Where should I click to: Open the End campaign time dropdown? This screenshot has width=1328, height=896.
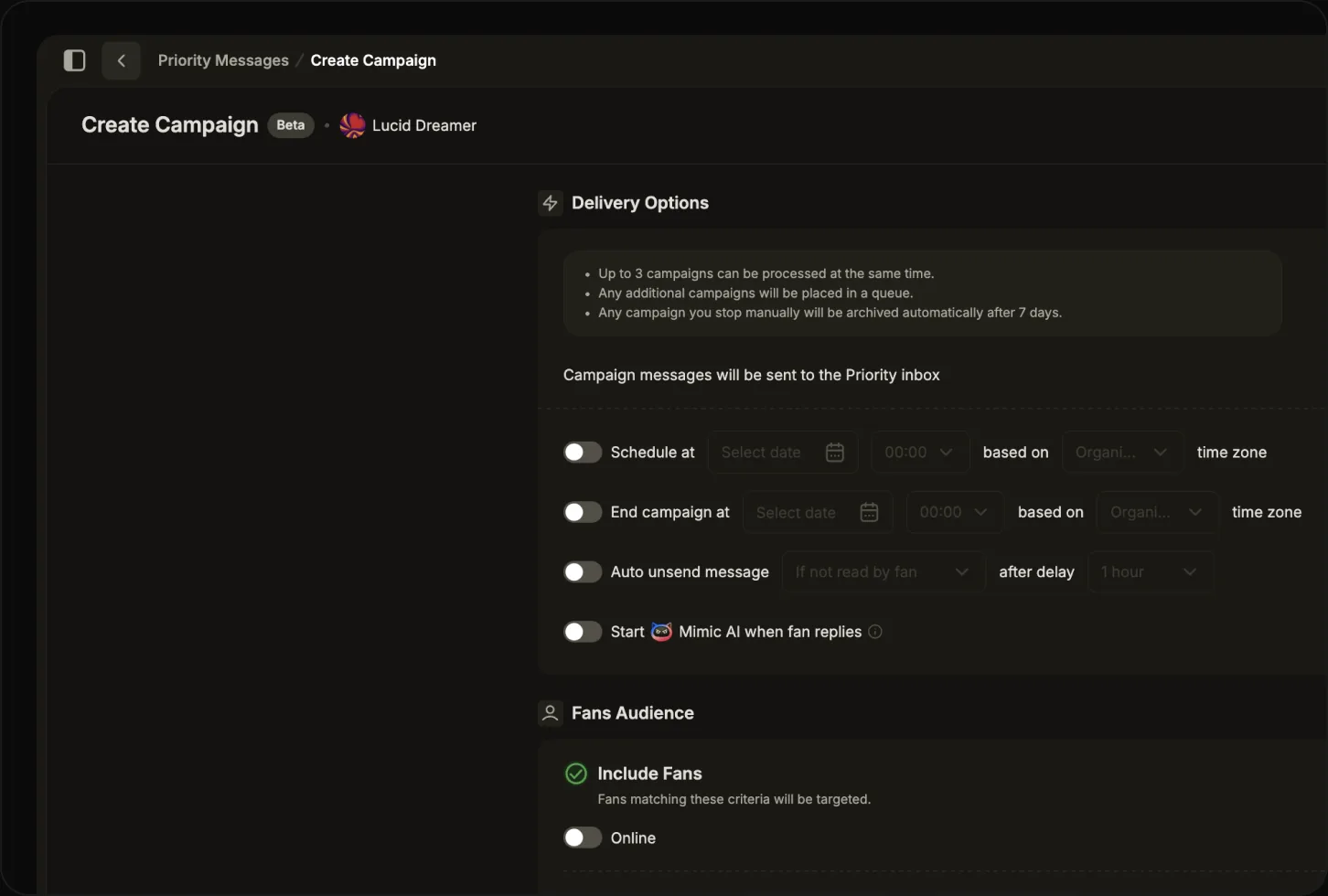(x=955, y=512)
